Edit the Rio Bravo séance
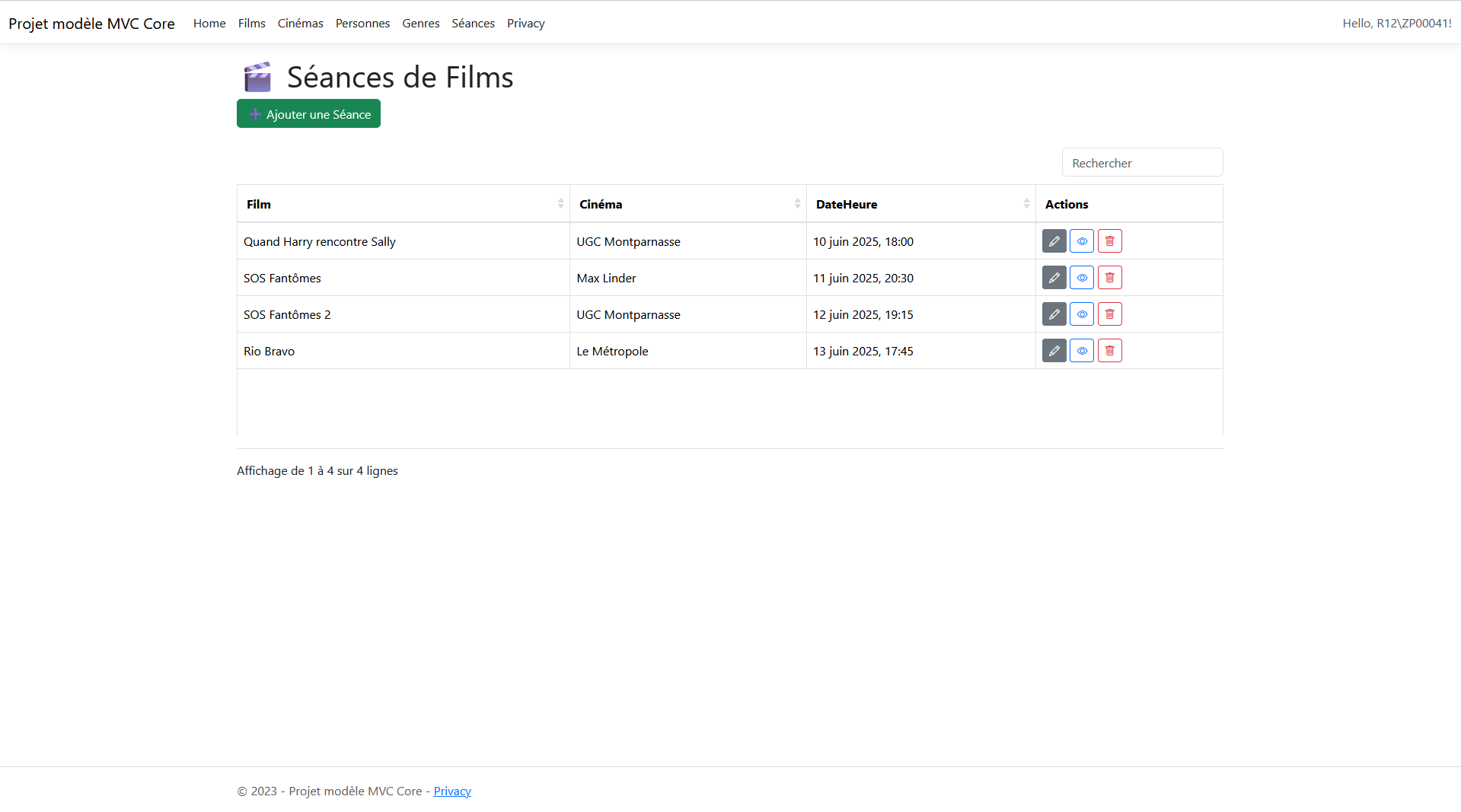Viewport: 1461px width, 812px height. point(1054,351)
